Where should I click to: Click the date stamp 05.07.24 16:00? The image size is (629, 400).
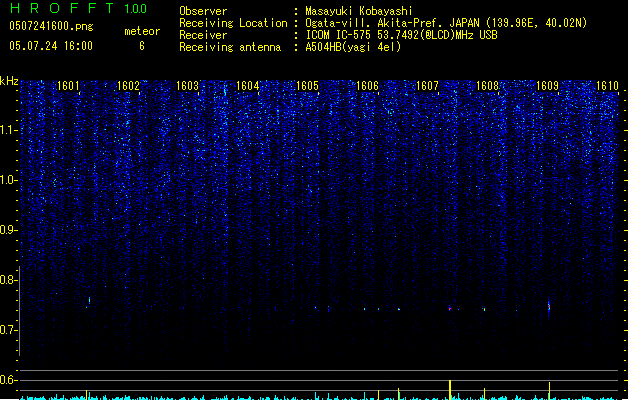coord(51,46)
